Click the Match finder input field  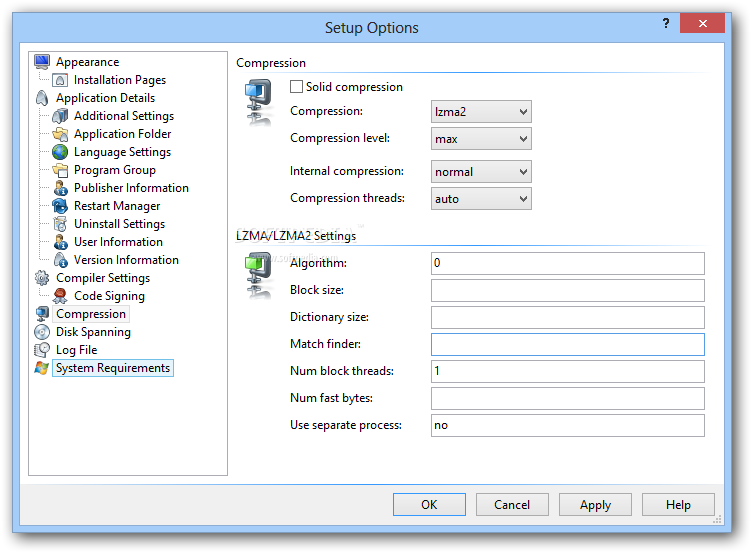click(568, 344)
